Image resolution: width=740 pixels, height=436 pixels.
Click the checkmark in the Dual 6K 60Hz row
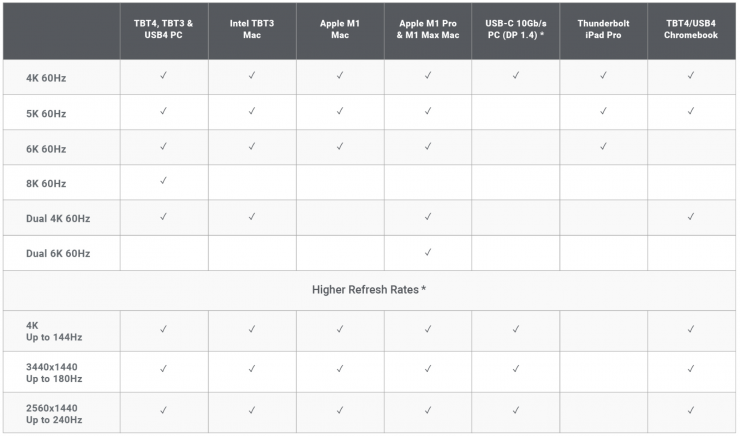(x=428, y=252)
